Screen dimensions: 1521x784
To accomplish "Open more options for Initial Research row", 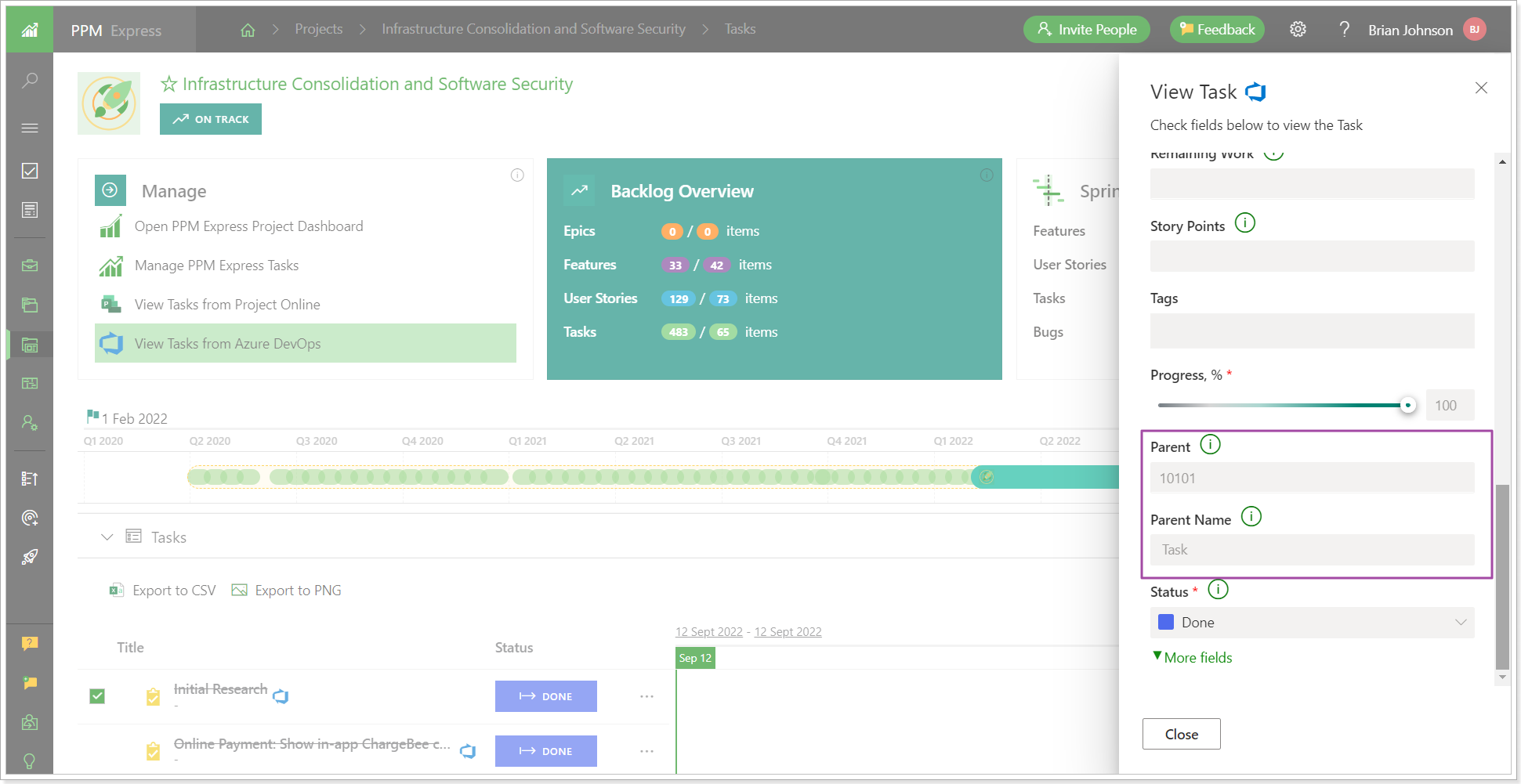I will pyautogui.click(x=646, y=696).
